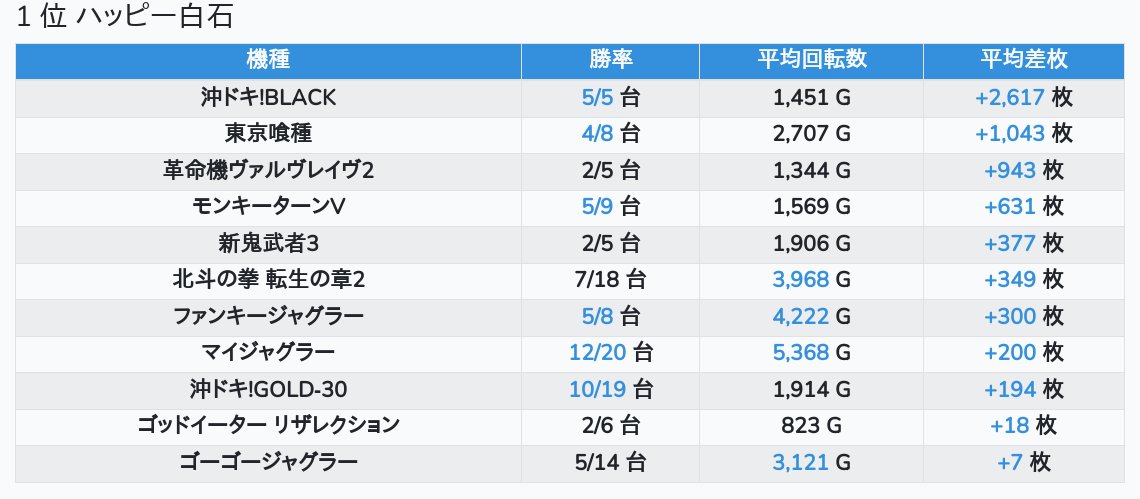Click the 新鬼武者3 machine name
This screenshot has height=499, width=1140.
pos(268,243)
